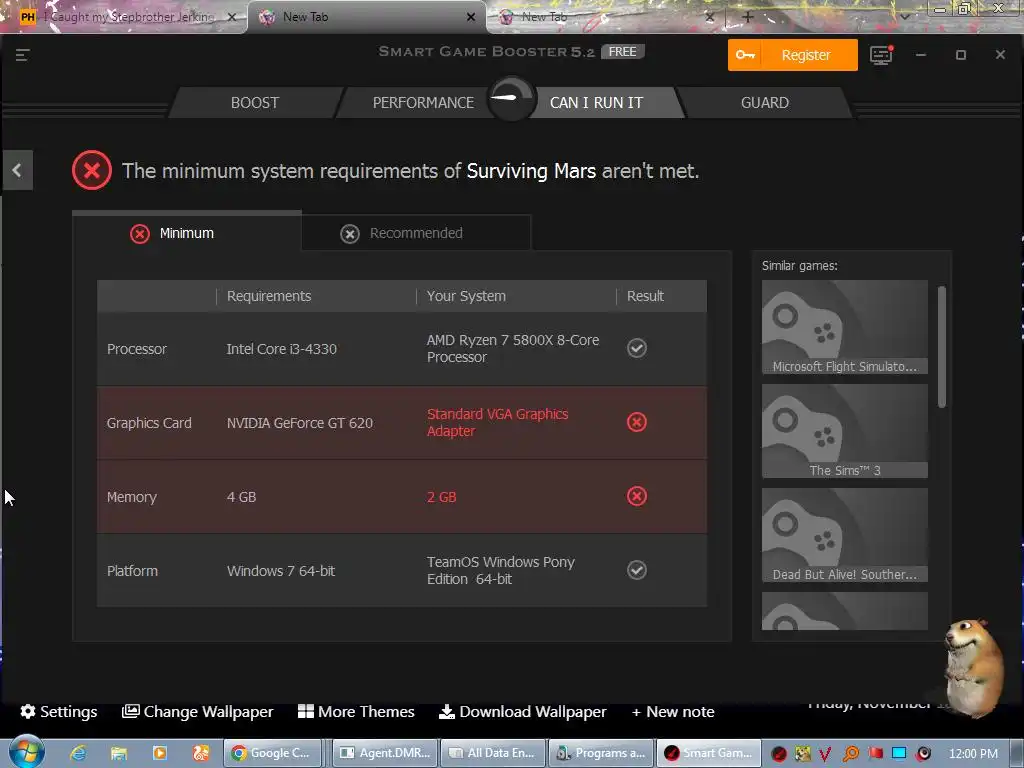Screen dimensions: 1024x768
Task: Open the GUARD tab
Action: (x=765, y=103)
